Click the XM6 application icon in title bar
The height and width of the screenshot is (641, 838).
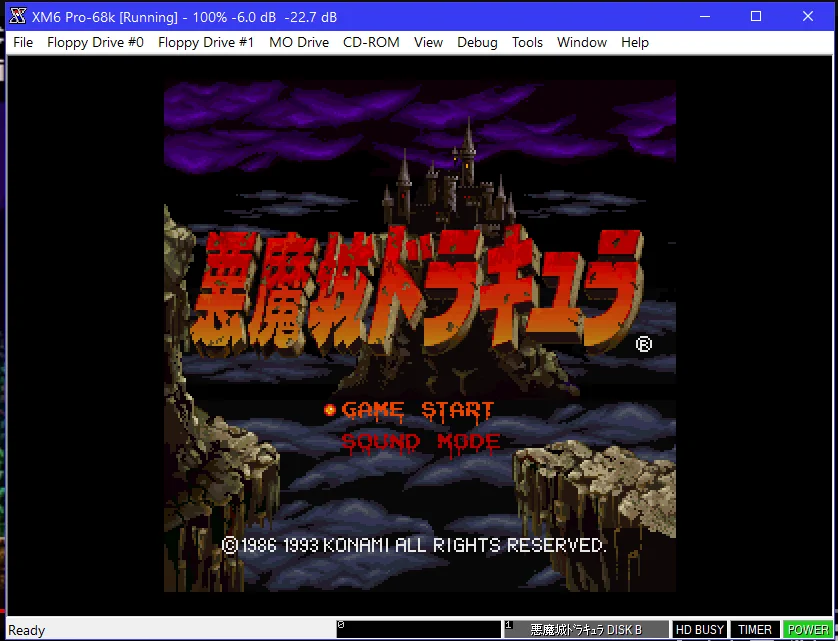[x=18, y=16]
